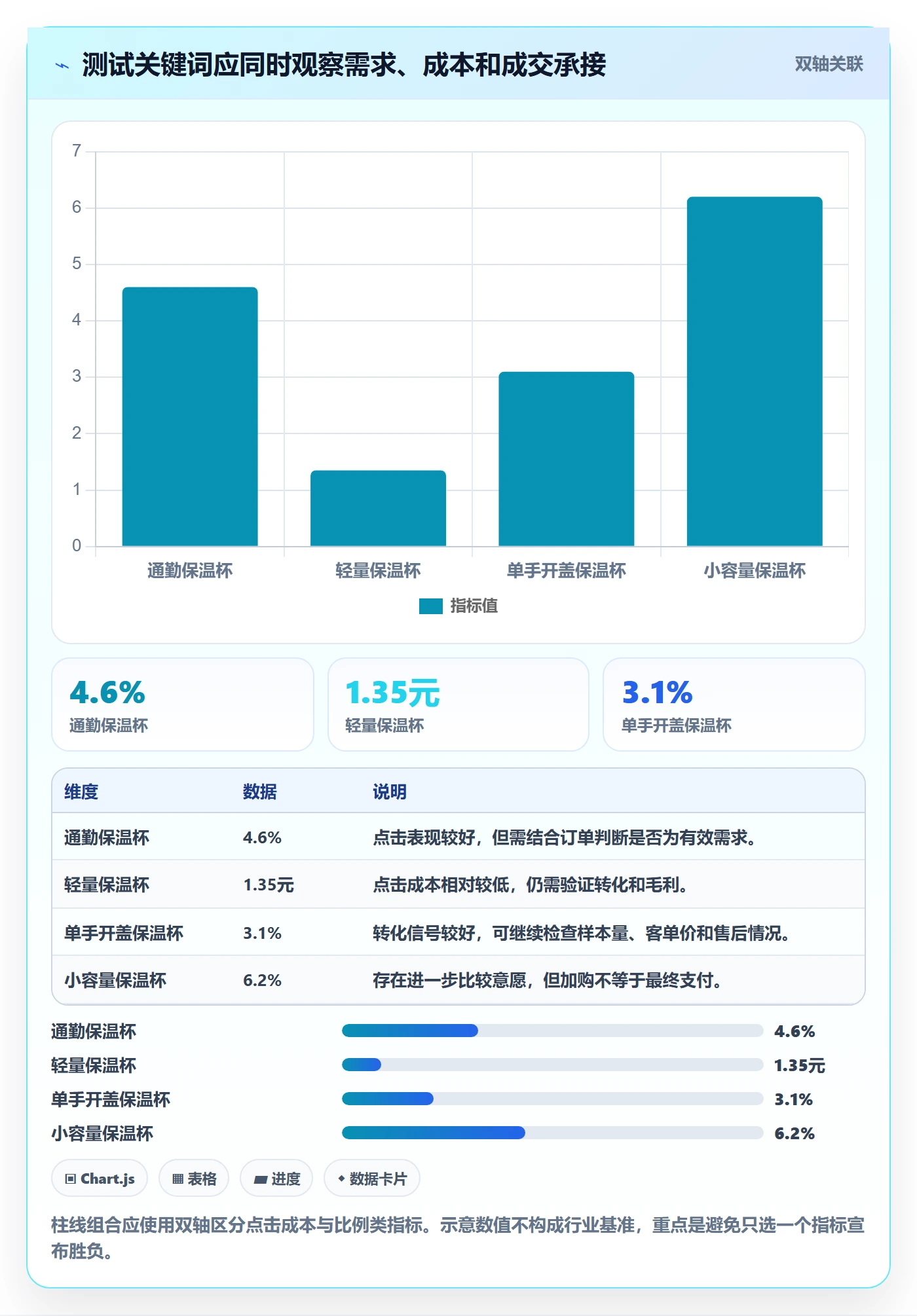Click the 小容量保温杯 progress bar
Image resolution: width=917 pixels, height=1316 pixels.
click(552, 1133)
